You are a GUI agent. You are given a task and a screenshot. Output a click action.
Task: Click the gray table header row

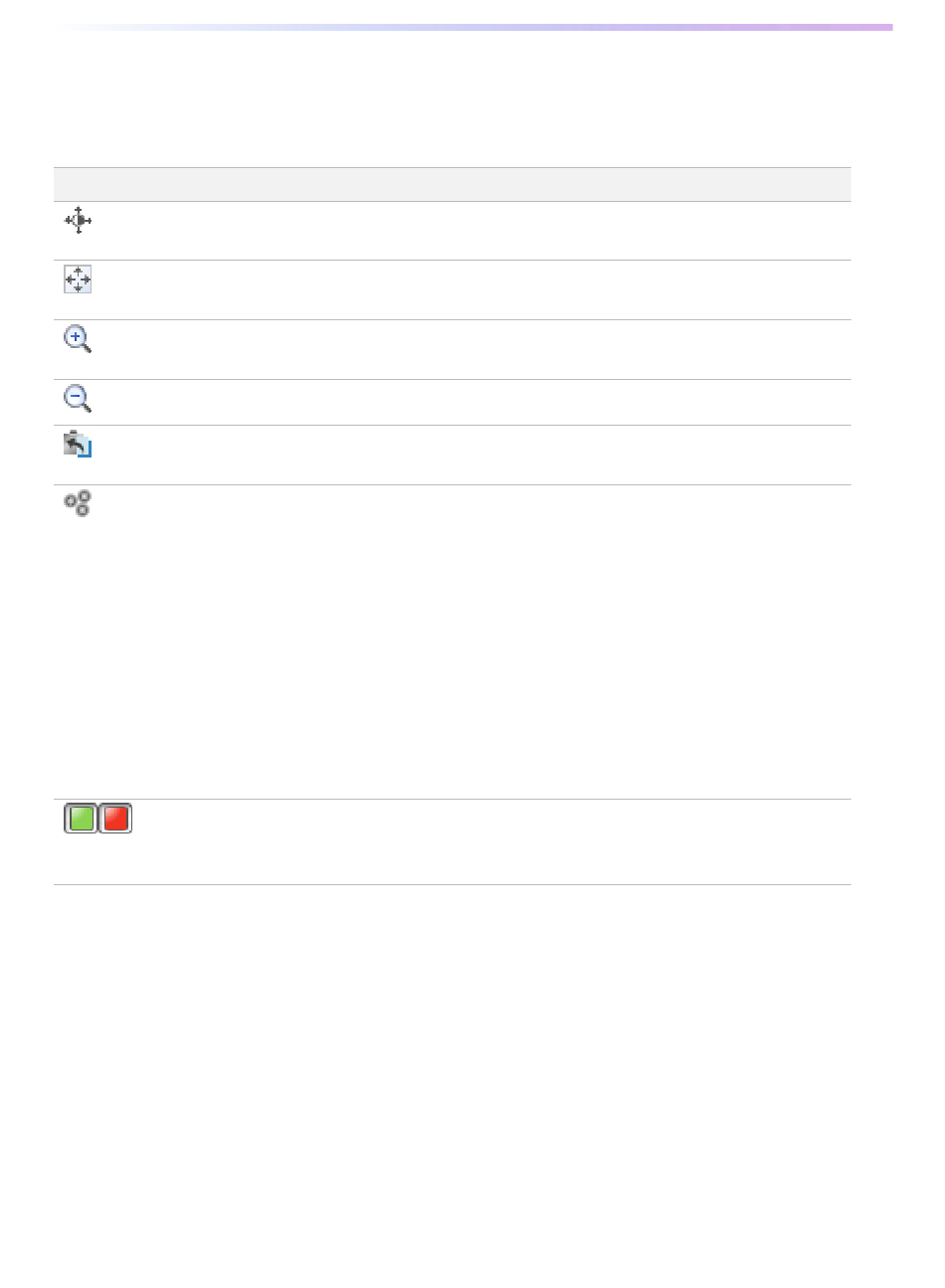pos(453,184)
